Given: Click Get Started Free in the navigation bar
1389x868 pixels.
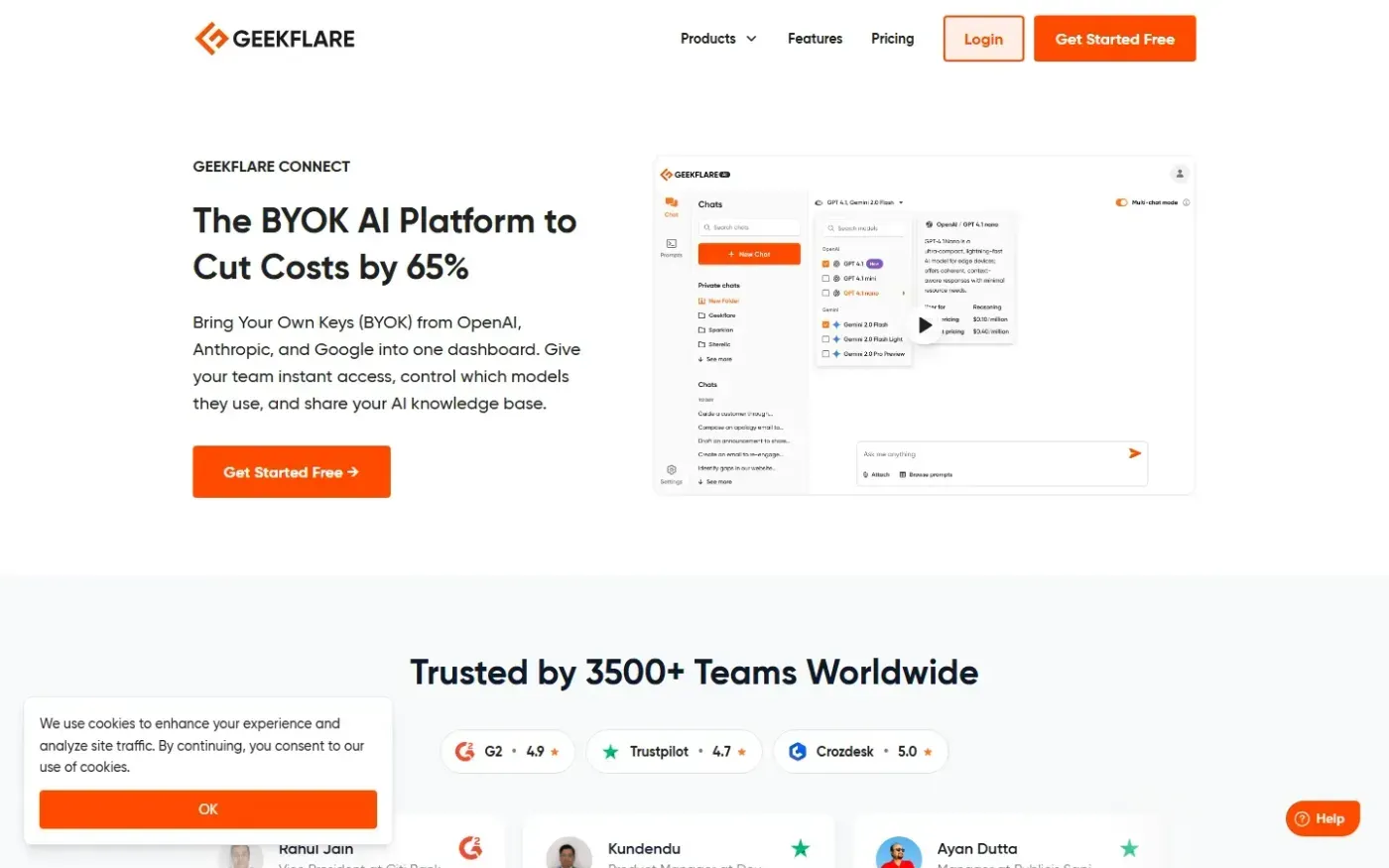Looking at the screenshot, I should click(1114, 39).
